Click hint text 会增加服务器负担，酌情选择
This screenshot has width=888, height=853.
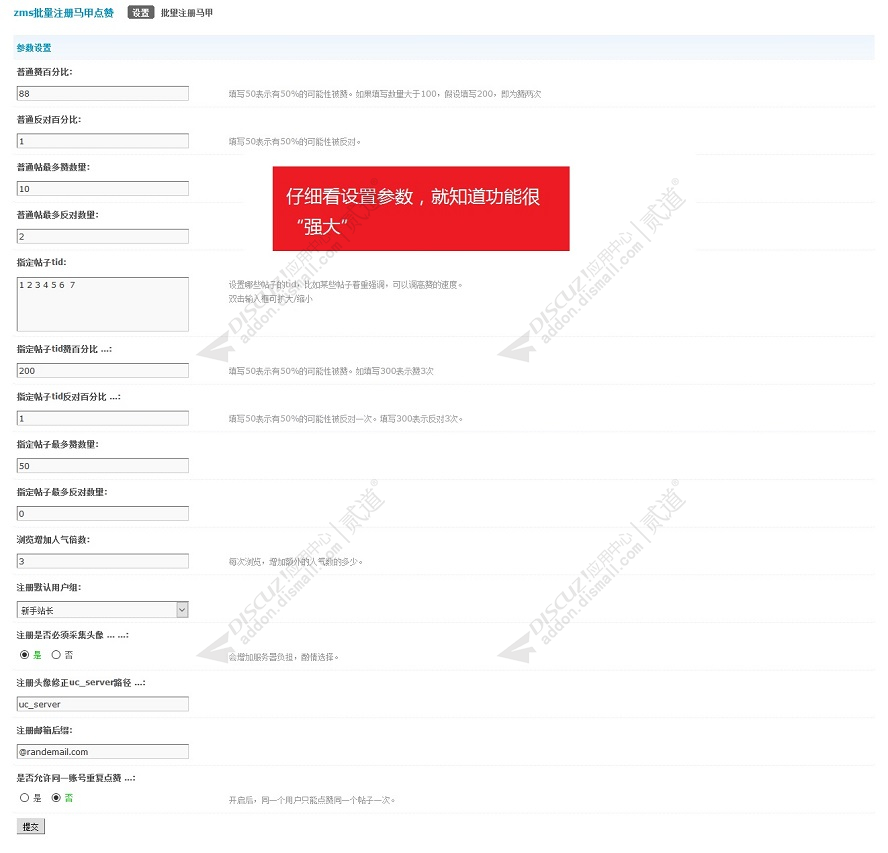[x=284, y=657]
